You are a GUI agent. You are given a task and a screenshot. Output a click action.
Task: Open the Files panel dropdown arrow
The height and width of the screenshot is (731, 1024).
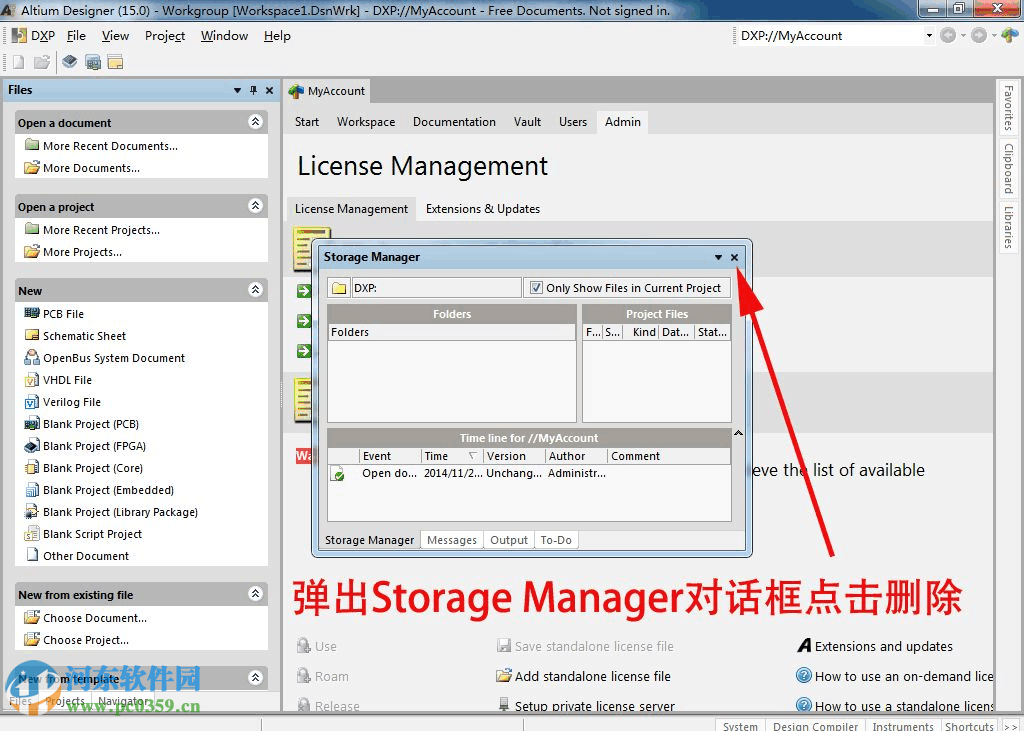pyautogui.click(x=237, y=90)
